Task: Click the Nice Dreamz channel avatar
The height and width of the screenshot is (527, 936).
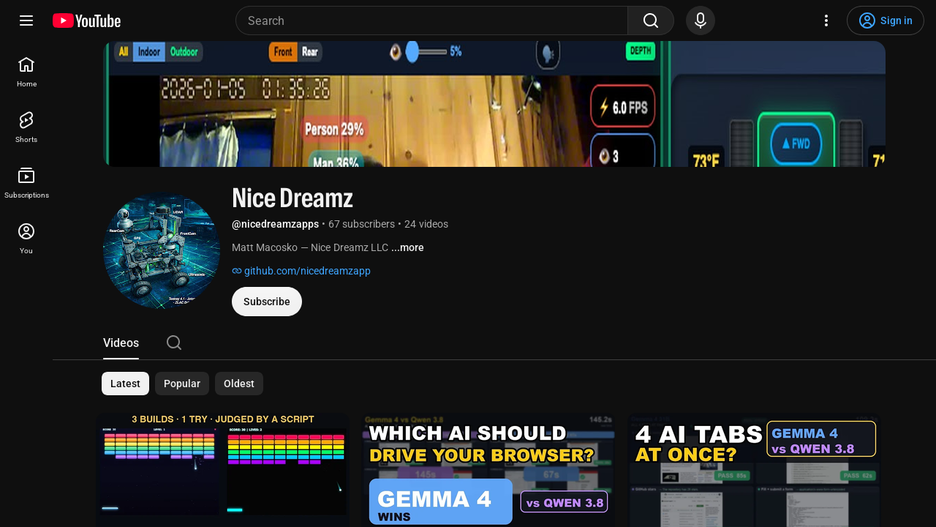Action: (x=161, y=251)
